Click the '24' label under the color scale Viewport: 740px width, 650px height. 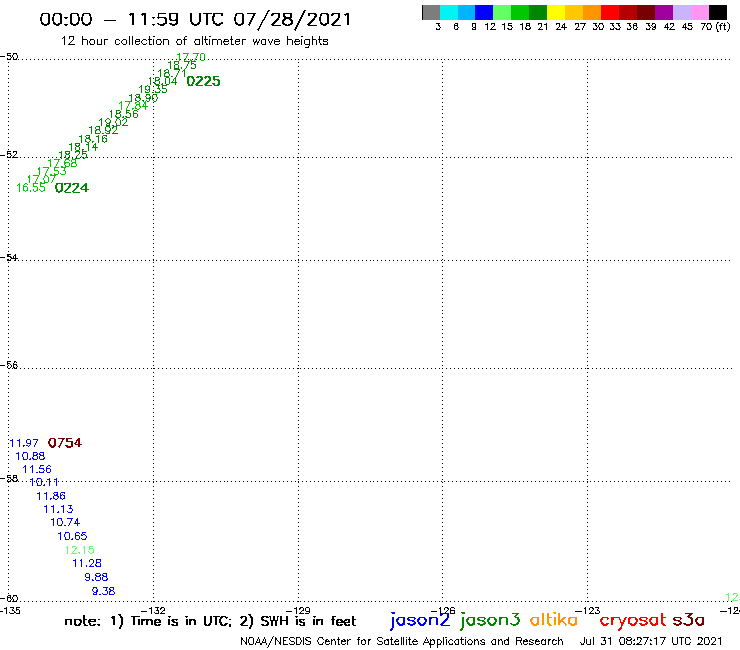click(561, 26)
